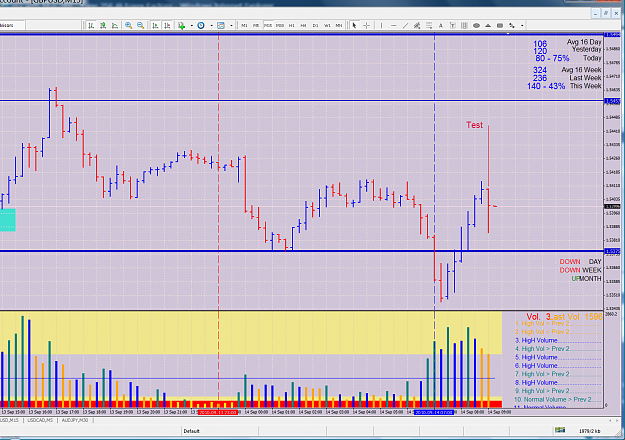This screenshot has height=440, width=625.
Task: Click '3. High Volume' legend entry
Action: [x=536, y=340]
